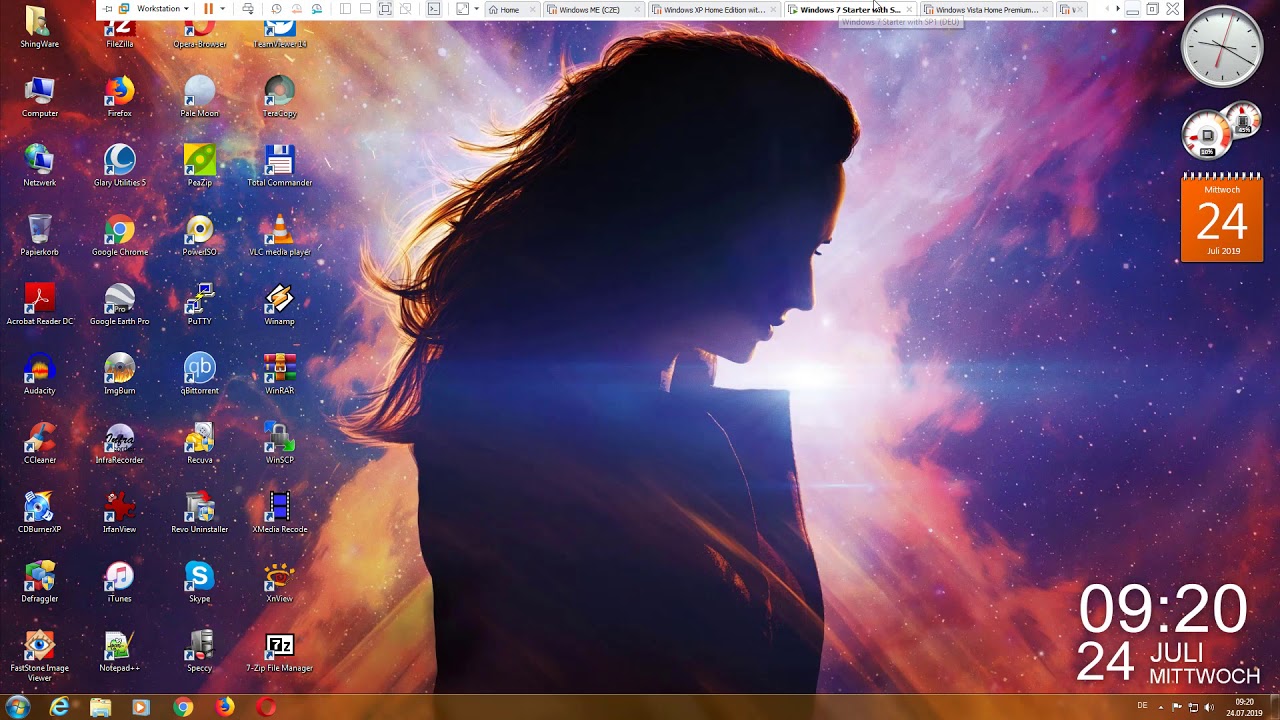
Task: Open IrfanView desktop shortcut
Action: click(119, 512)
